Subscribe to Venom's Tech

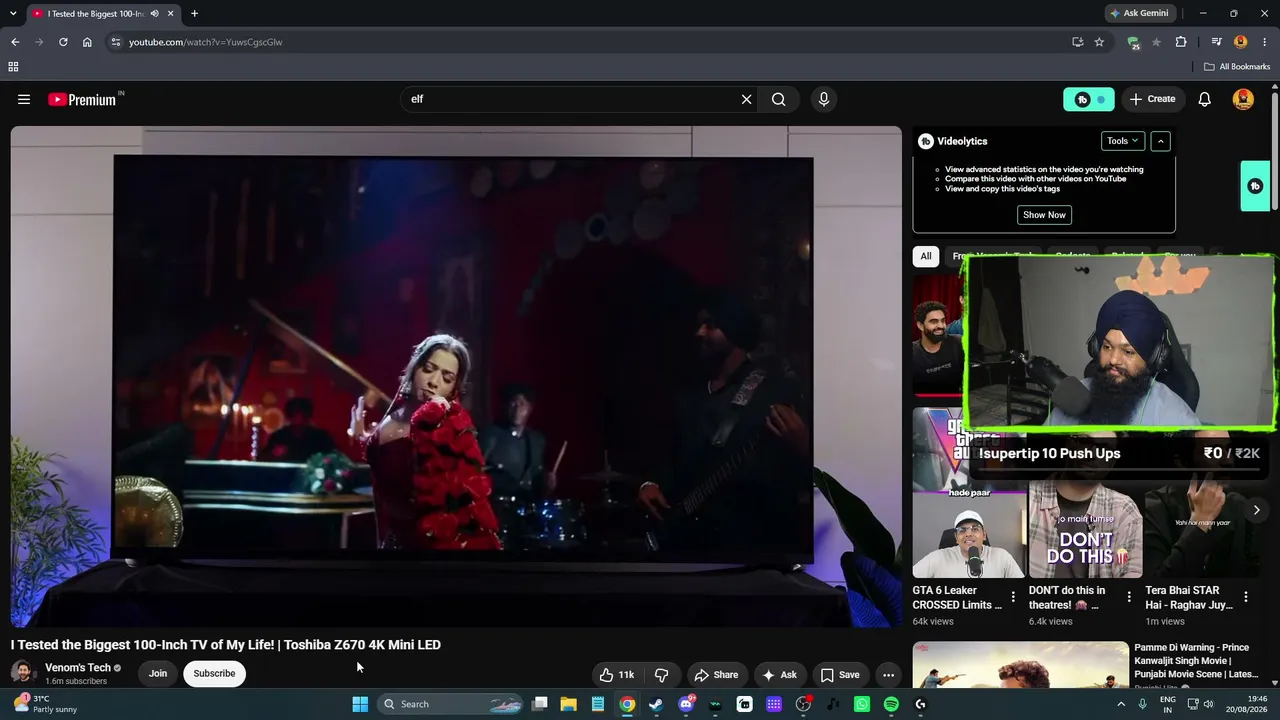point(214,673)
